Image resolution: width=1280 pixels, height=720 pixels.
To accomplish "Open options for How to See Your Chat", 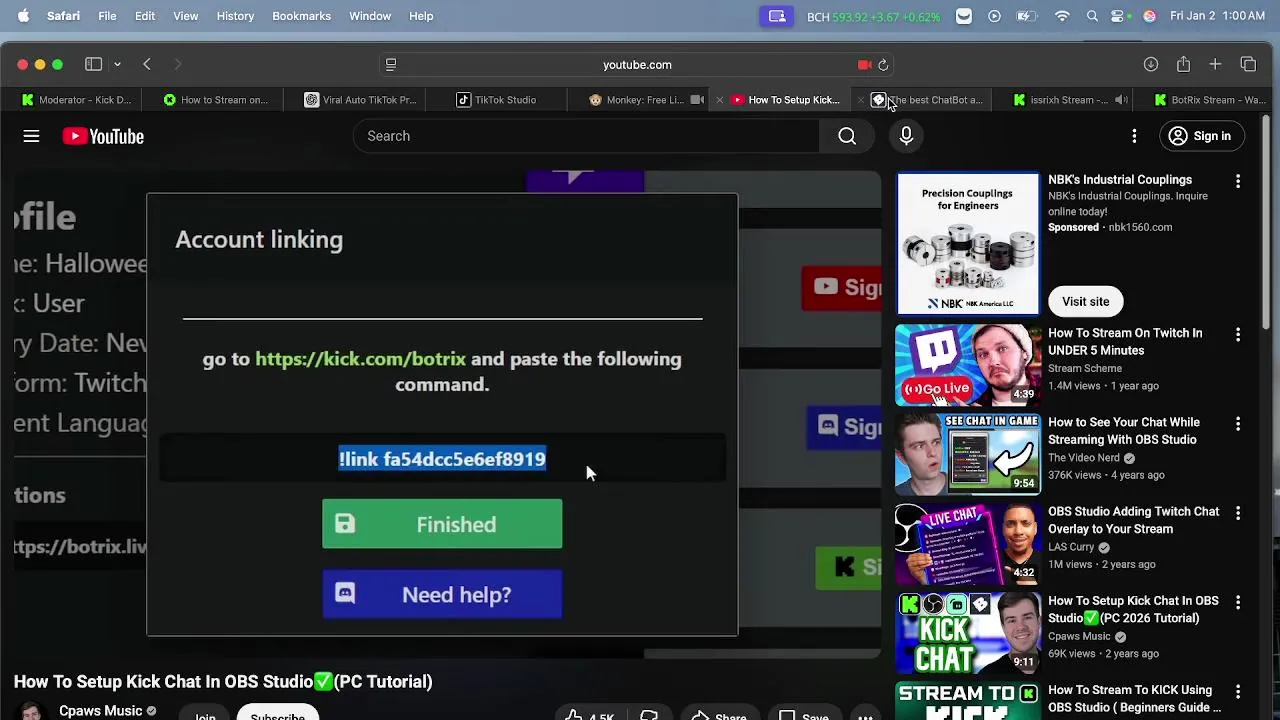I will [x=1238, y=424].
